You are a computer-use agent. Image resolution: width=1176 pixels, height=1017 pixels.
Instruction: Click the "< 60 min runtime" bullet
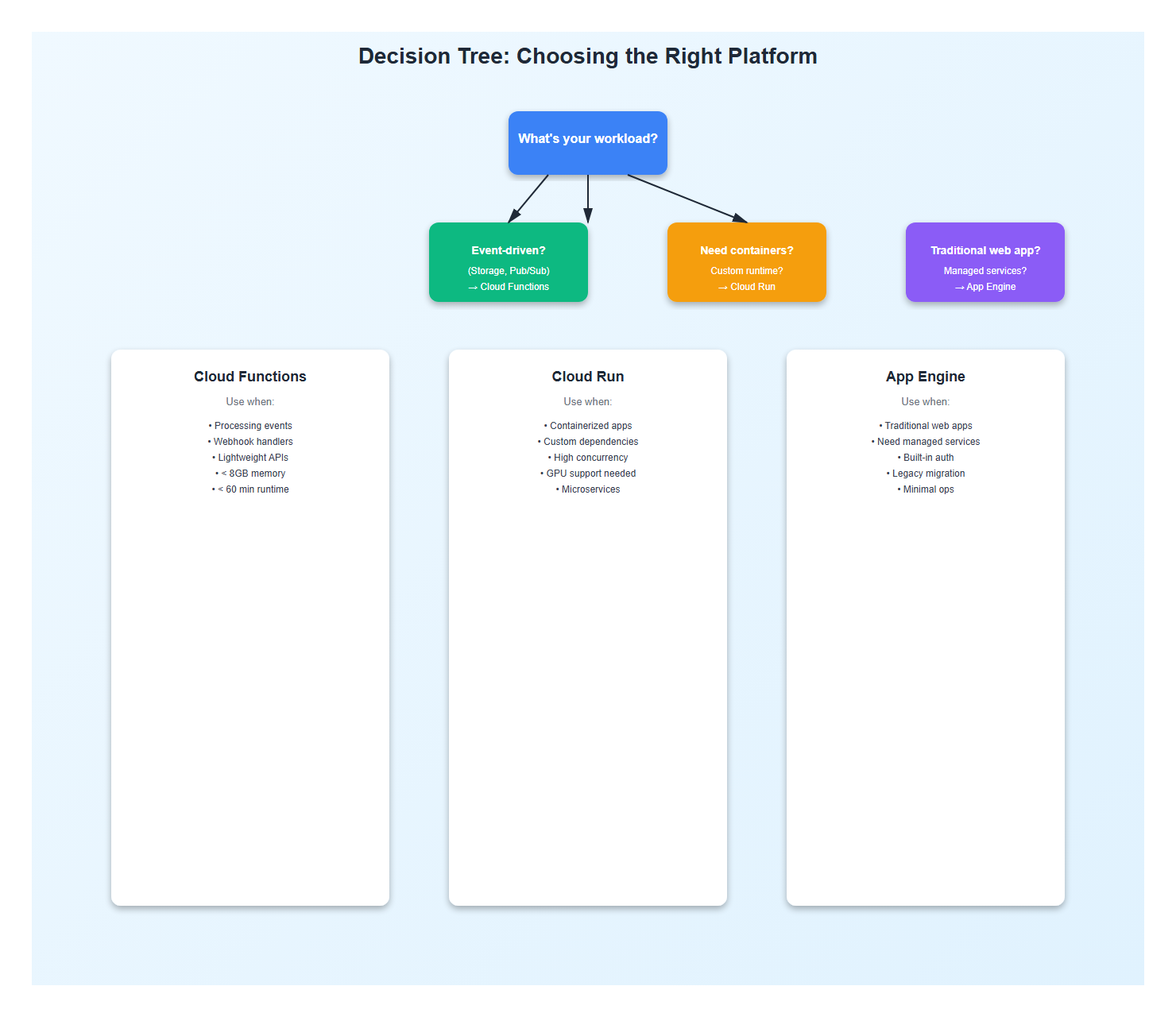click(250, 489)
